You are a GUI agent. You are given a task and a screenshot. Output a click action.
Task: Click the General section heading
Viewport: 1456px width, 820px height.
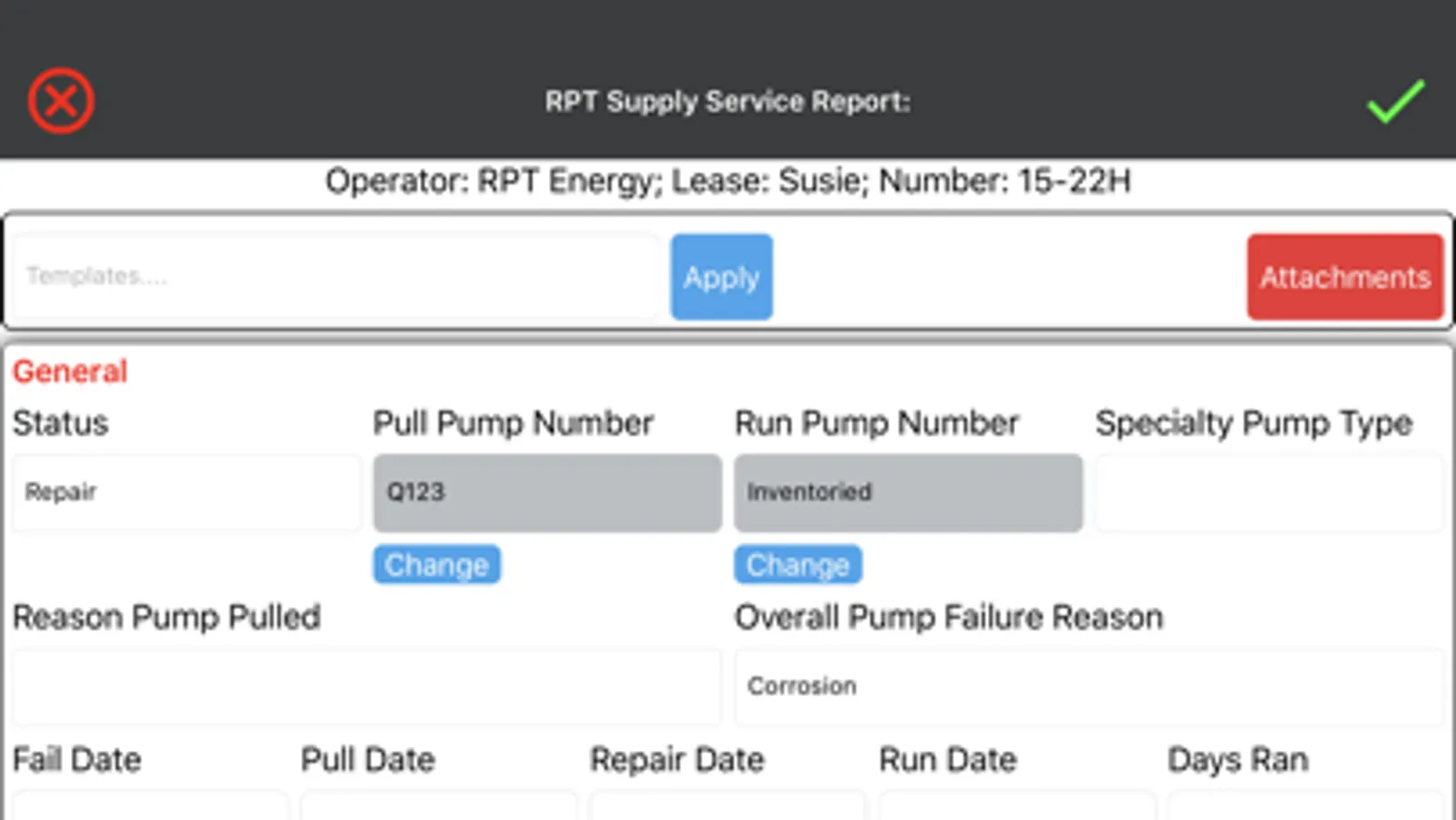(x=70, y=372)
